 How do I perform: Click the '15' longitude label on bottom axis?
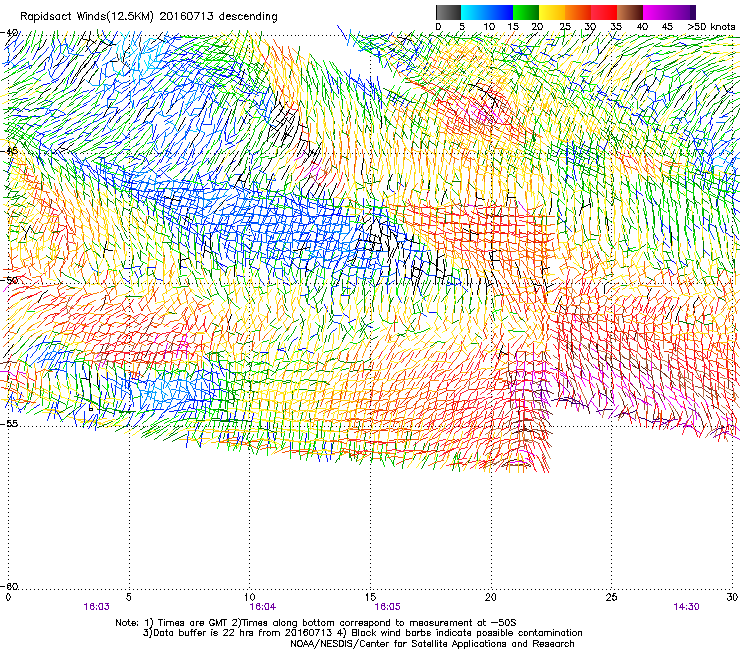(370, 597)
